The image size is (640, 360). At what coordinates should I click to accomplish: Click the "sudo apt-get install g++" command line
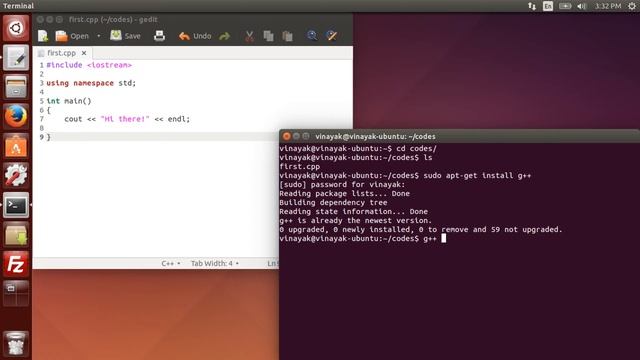click(x=477, y=176)
